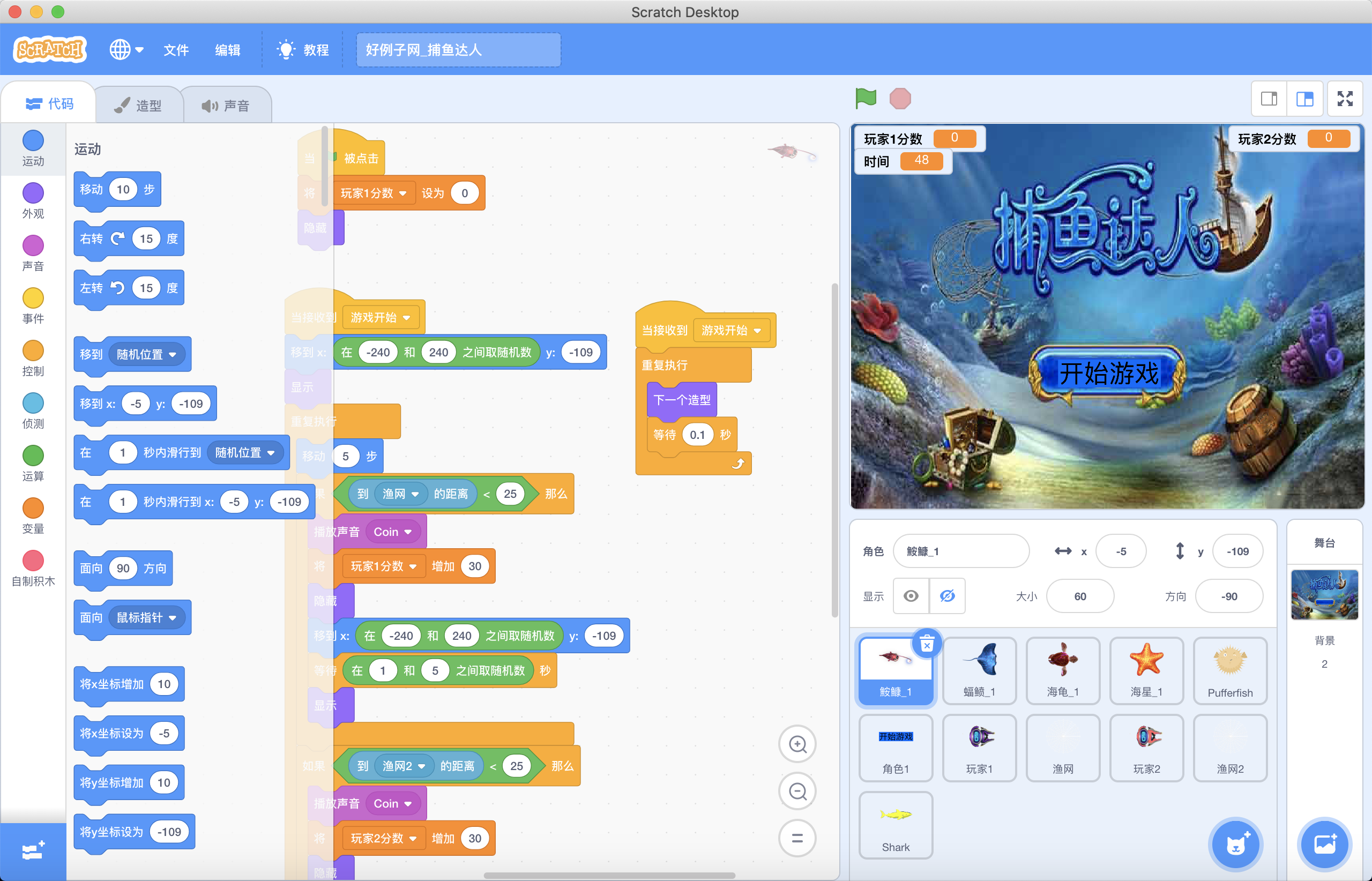1372x881 pixels.
Task: Open the Scratch logo home icon
Action: point(50,50)
